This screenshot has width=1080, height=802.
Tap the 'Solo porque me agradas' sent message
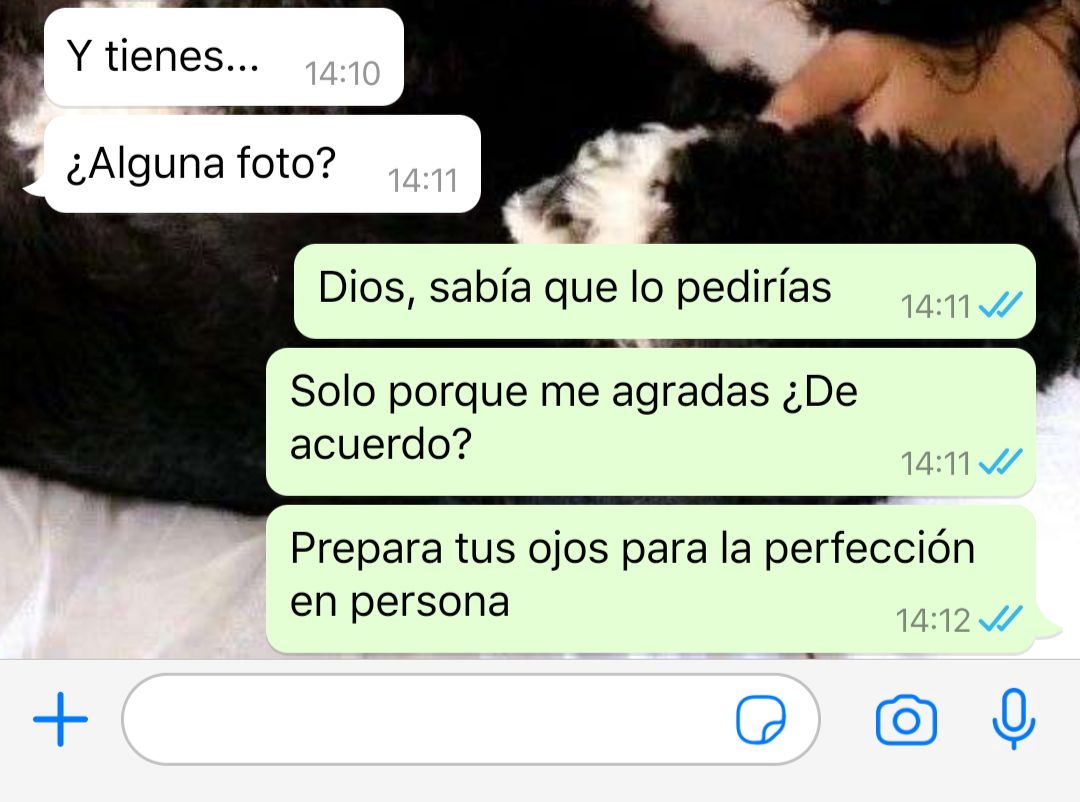click(x=651, y=422)
